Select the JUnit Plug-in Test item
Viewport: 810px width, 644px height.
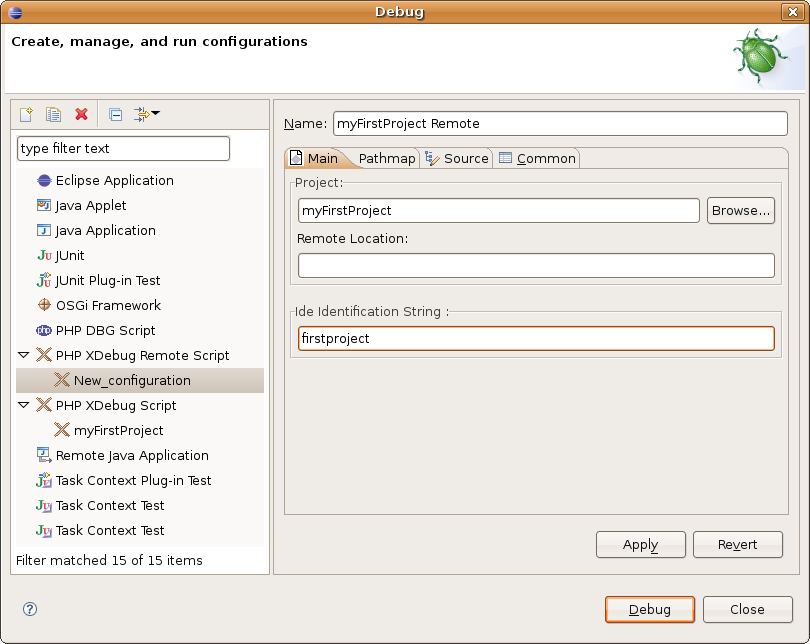107,281
